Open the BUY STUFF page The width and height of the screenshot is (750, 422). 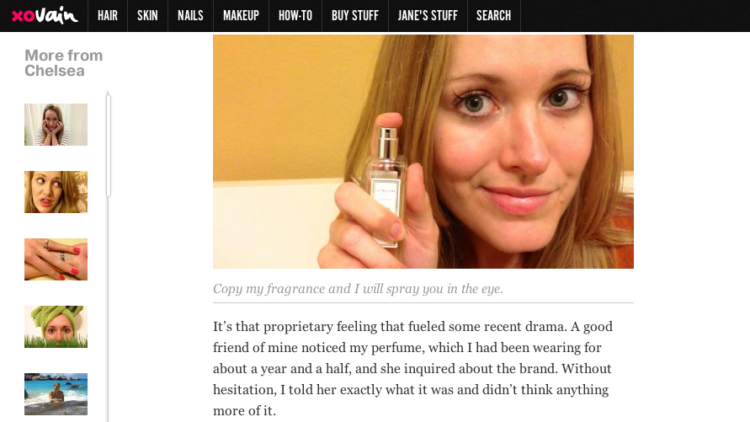tap(355, 16)
